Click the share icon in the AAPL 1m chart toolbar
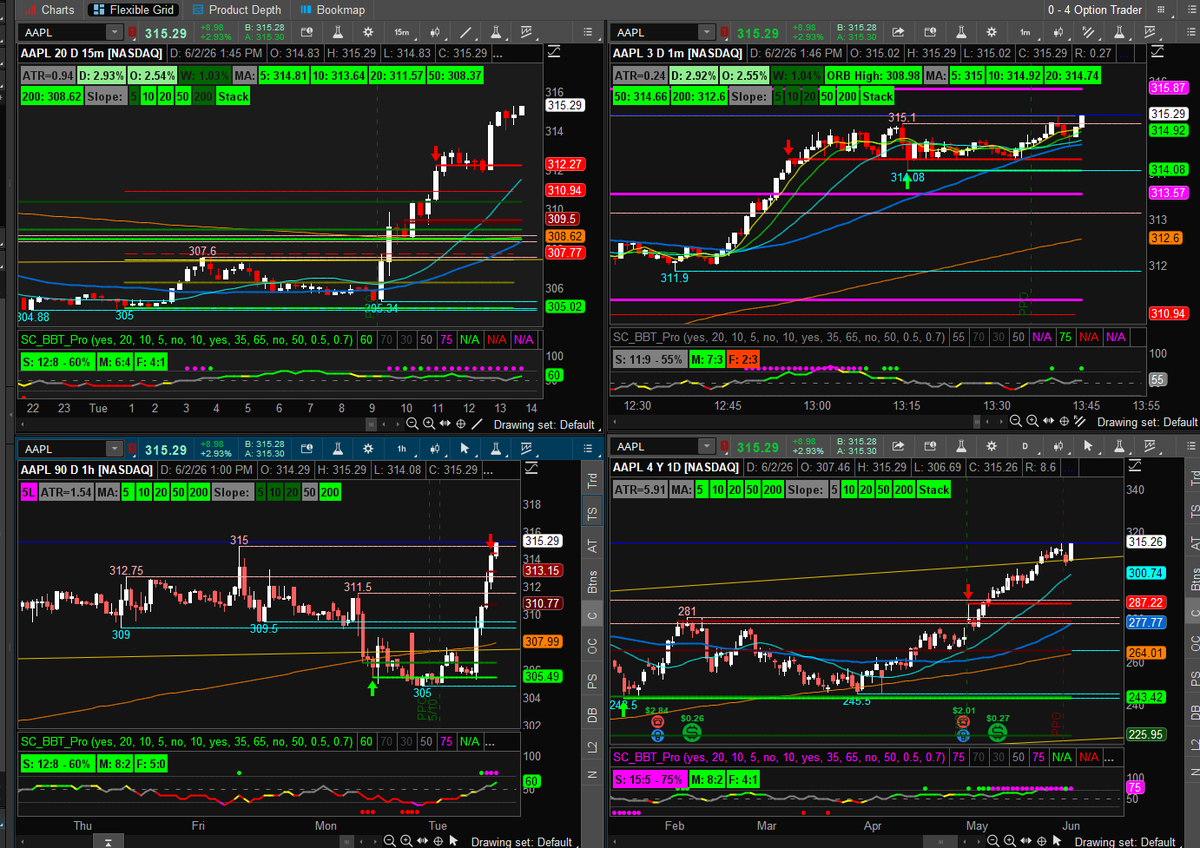Viewport: 1200px width, 848px height. point(898,32)
